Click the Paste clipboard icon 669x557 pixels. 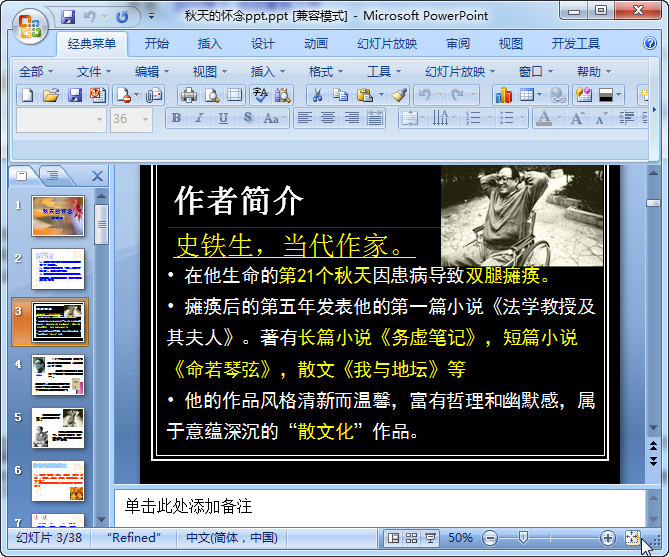click(364, 95)
